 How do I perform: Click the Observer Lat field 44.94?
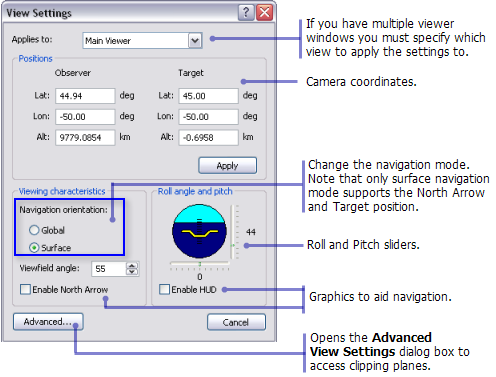(85, 96)
